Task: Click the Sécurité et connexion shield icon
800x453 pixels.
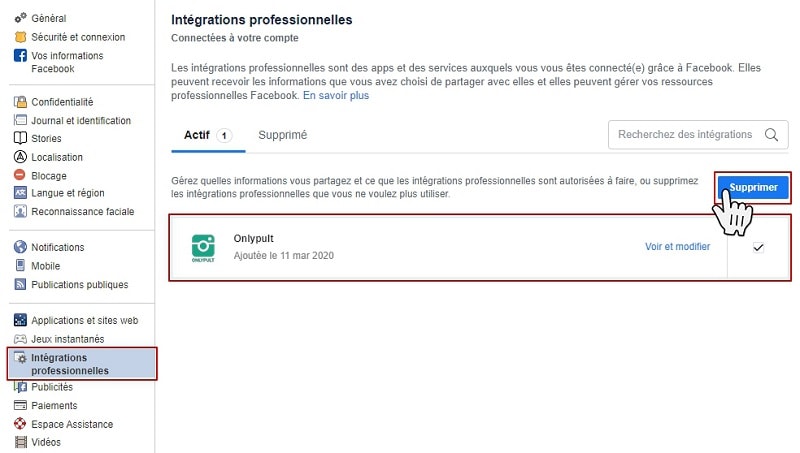Action: pos(20,37)
